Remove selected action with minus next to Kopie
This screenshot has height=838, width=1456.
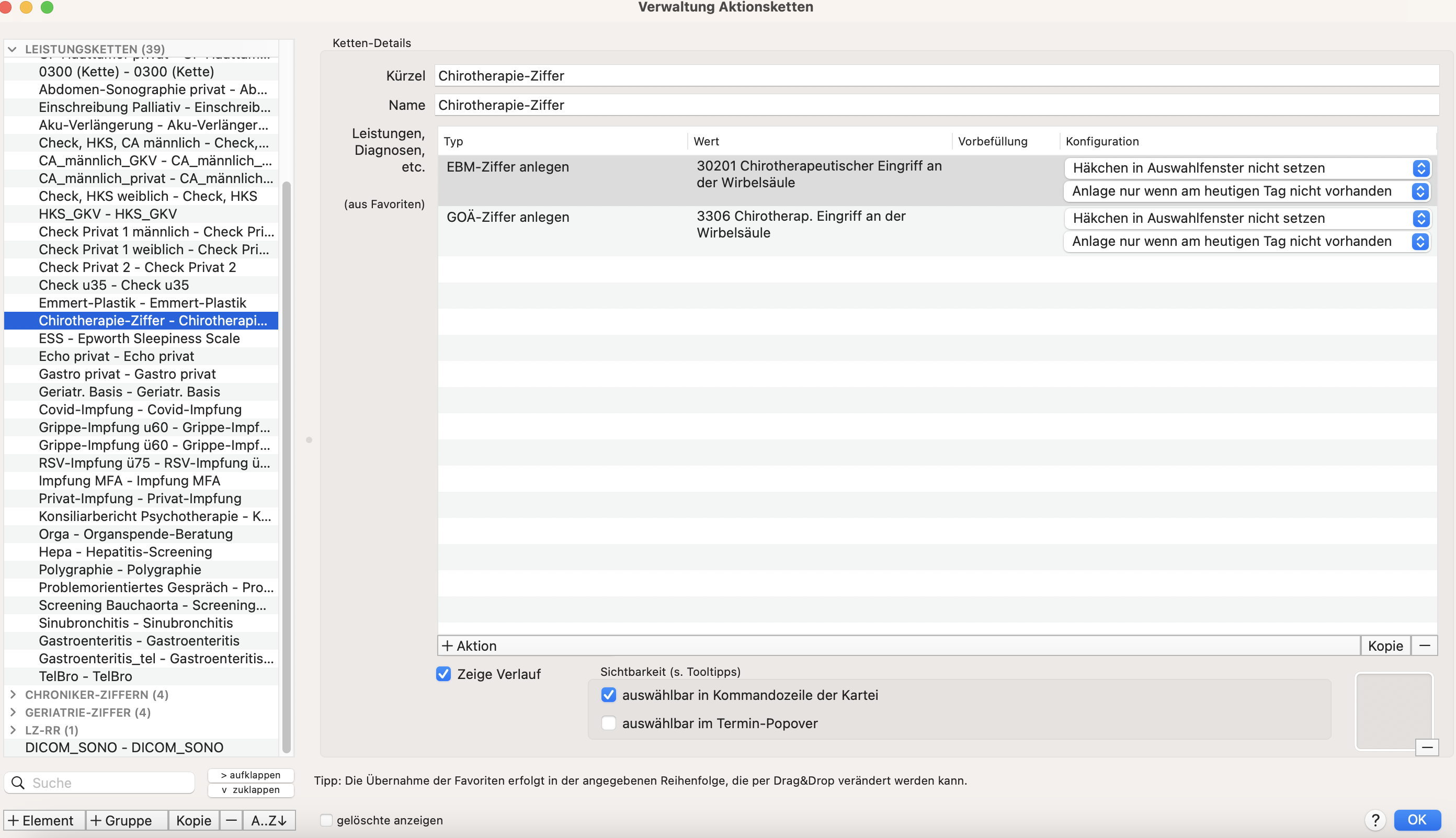pyautogui.click(x=1425, y=646)
